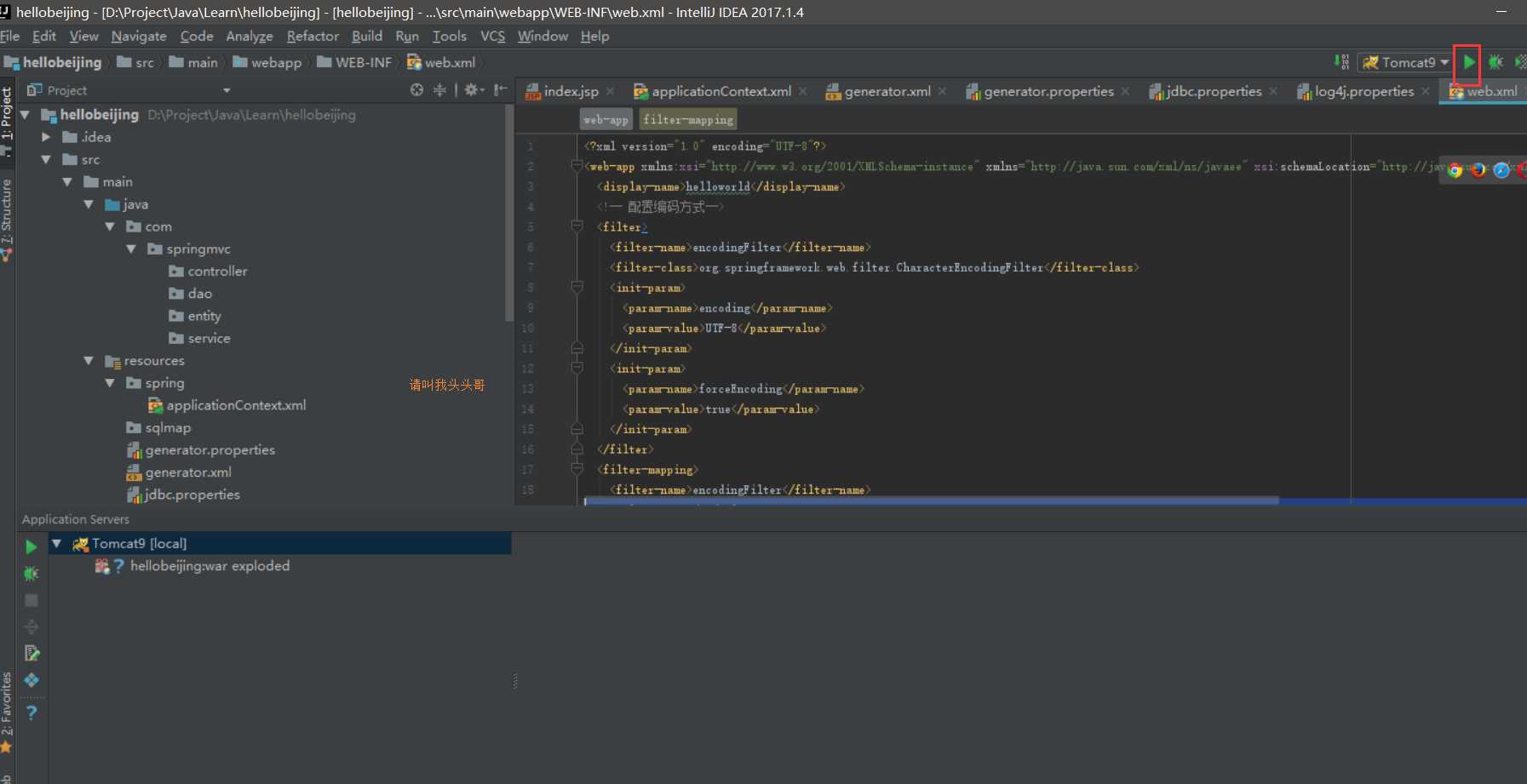Expand the .idea folder

pyautogui.click(x=47, y=136)
